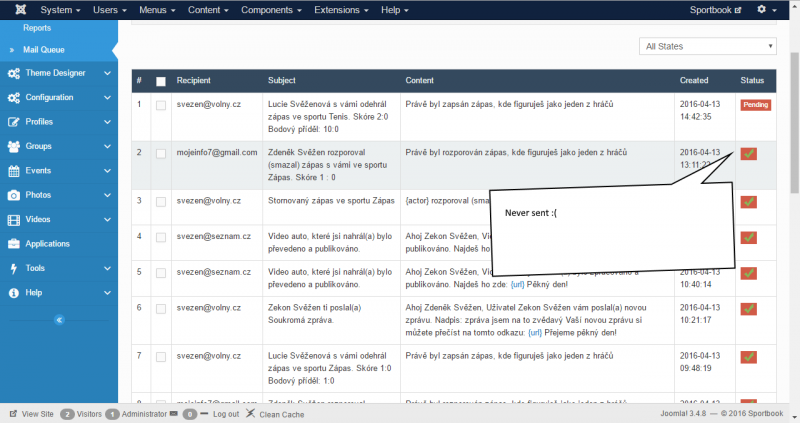The image size is (800, 423).
Task: Check the row 3 checkbox
Action: point(161,202)
